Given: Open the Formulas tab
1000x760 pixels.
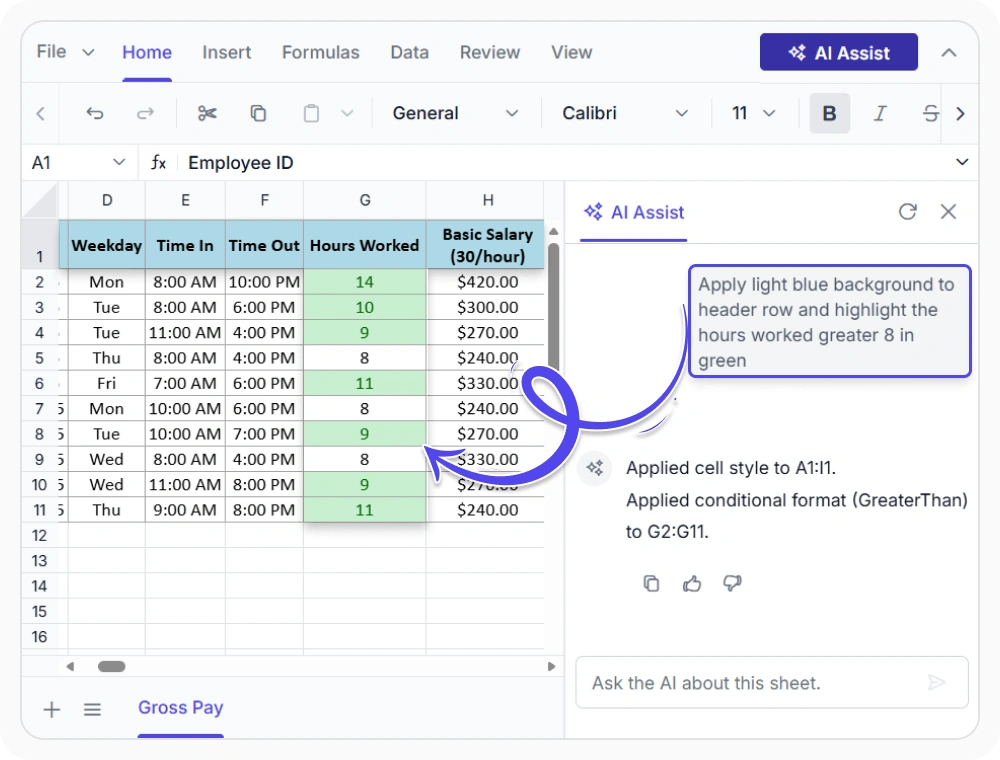Looking at the screenshot, I should pyautogui.click(x=321, y=52).
